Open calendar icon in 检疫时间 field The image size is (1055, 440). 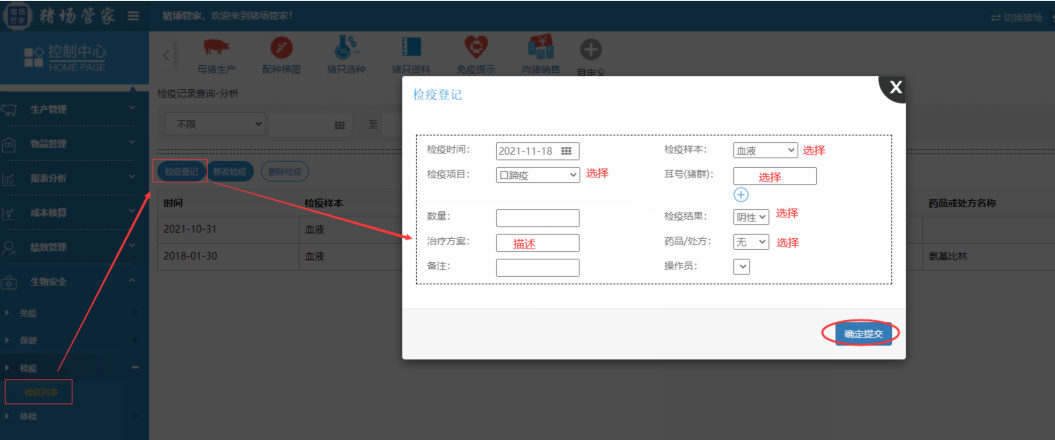566,151
